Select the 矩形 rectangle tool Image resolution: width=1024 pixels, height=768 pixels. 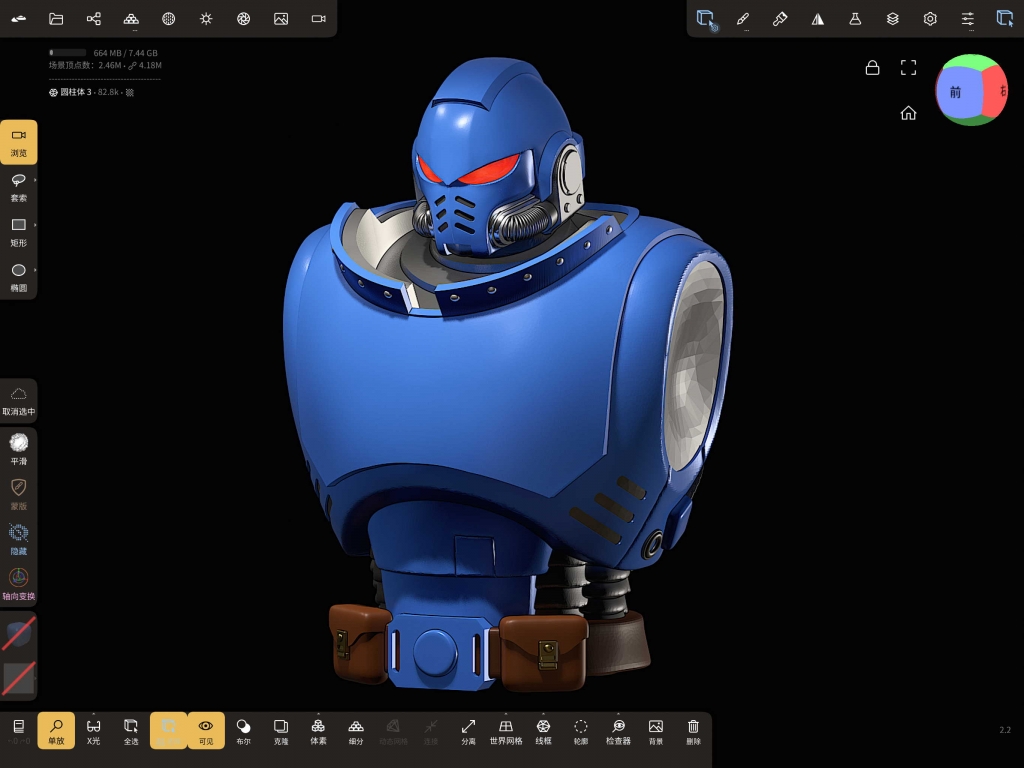click(x=18, y=232)
